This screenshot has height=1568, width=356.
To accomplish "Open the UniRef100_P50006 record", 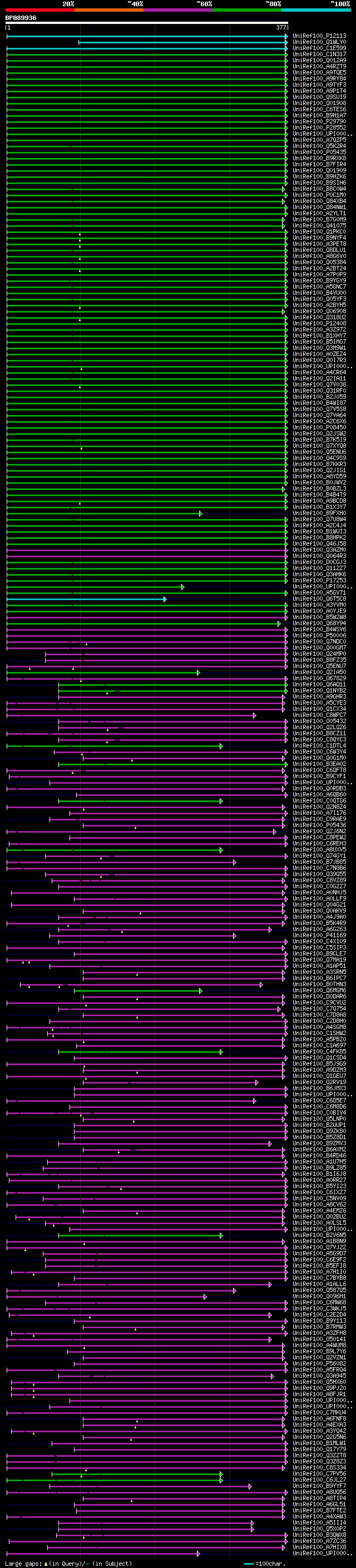I will (319, 635).
